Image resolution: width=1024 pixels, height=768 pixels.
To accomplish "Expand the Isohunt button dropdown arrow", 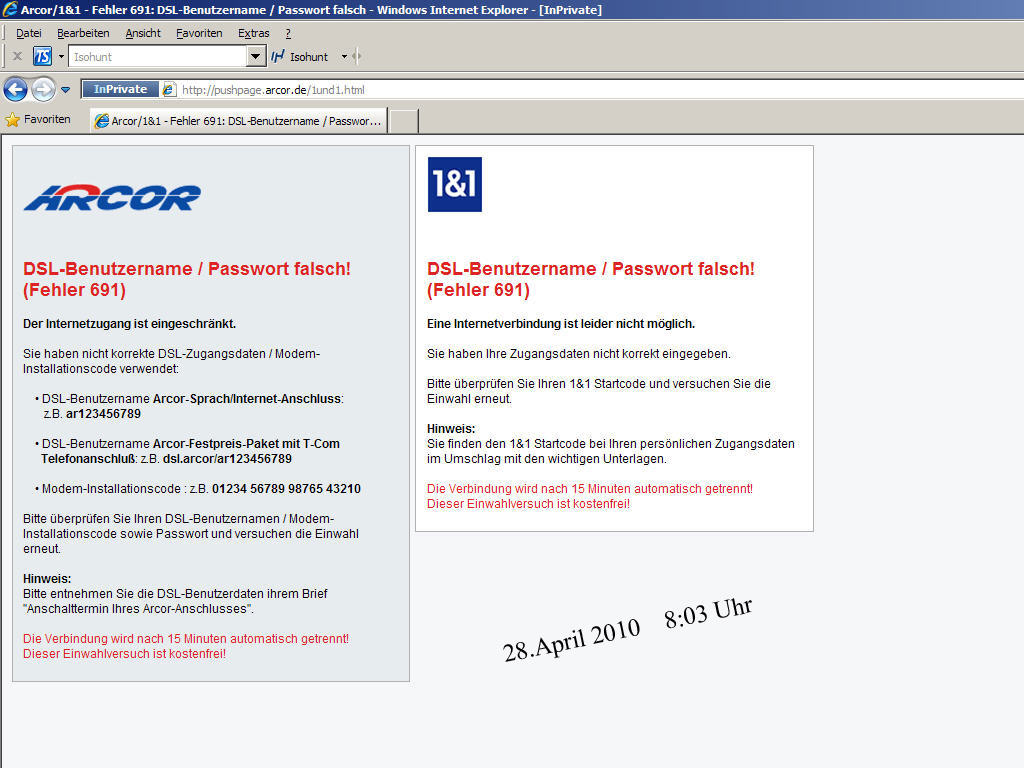I will pos(344,57).
